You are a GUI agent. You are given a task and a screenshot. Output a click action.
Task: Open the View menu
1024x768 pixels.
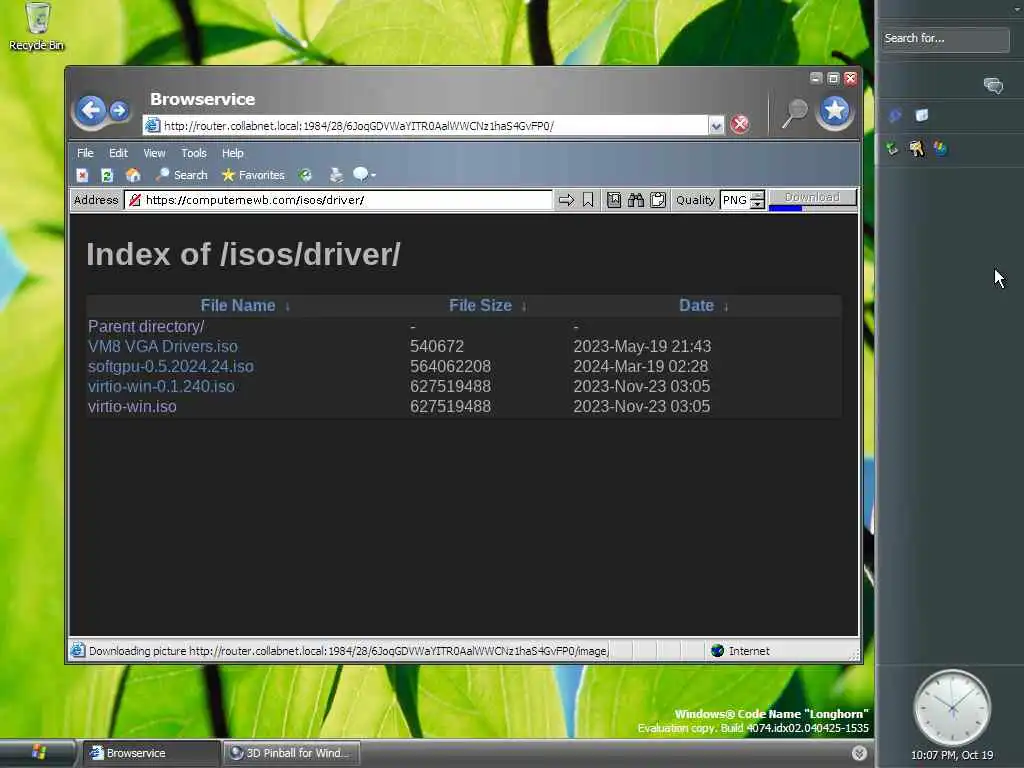pos(154,153)
